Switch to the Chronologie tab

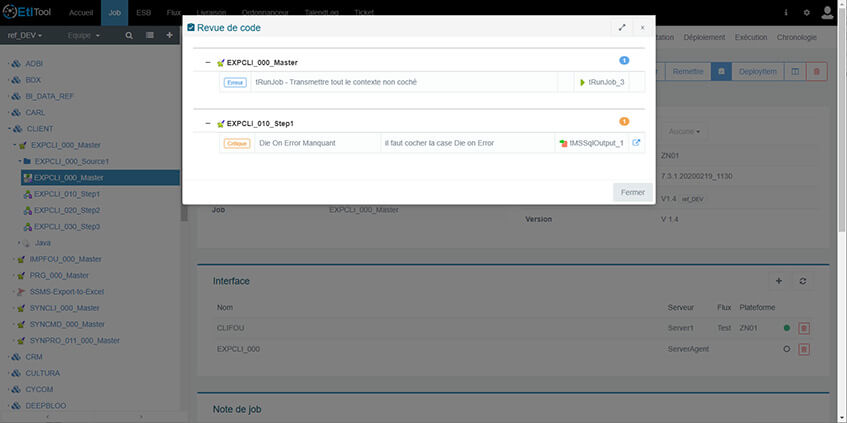tap(797, 38)
